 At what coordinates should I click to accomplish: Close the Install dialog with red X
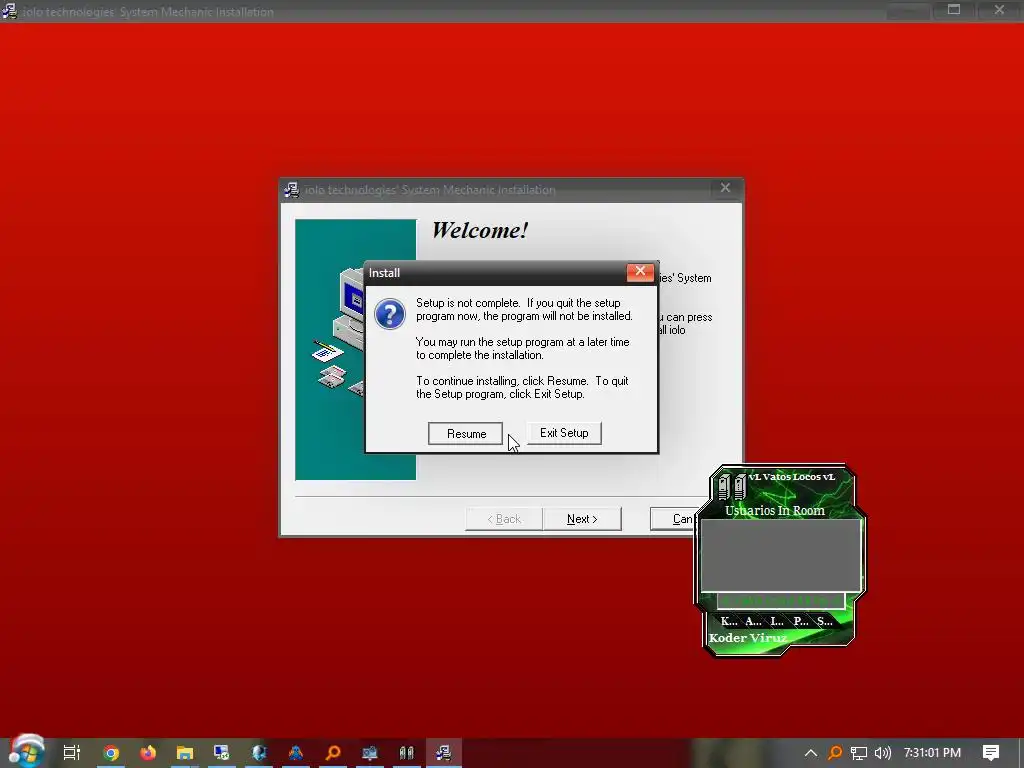(x=640, y=272)
